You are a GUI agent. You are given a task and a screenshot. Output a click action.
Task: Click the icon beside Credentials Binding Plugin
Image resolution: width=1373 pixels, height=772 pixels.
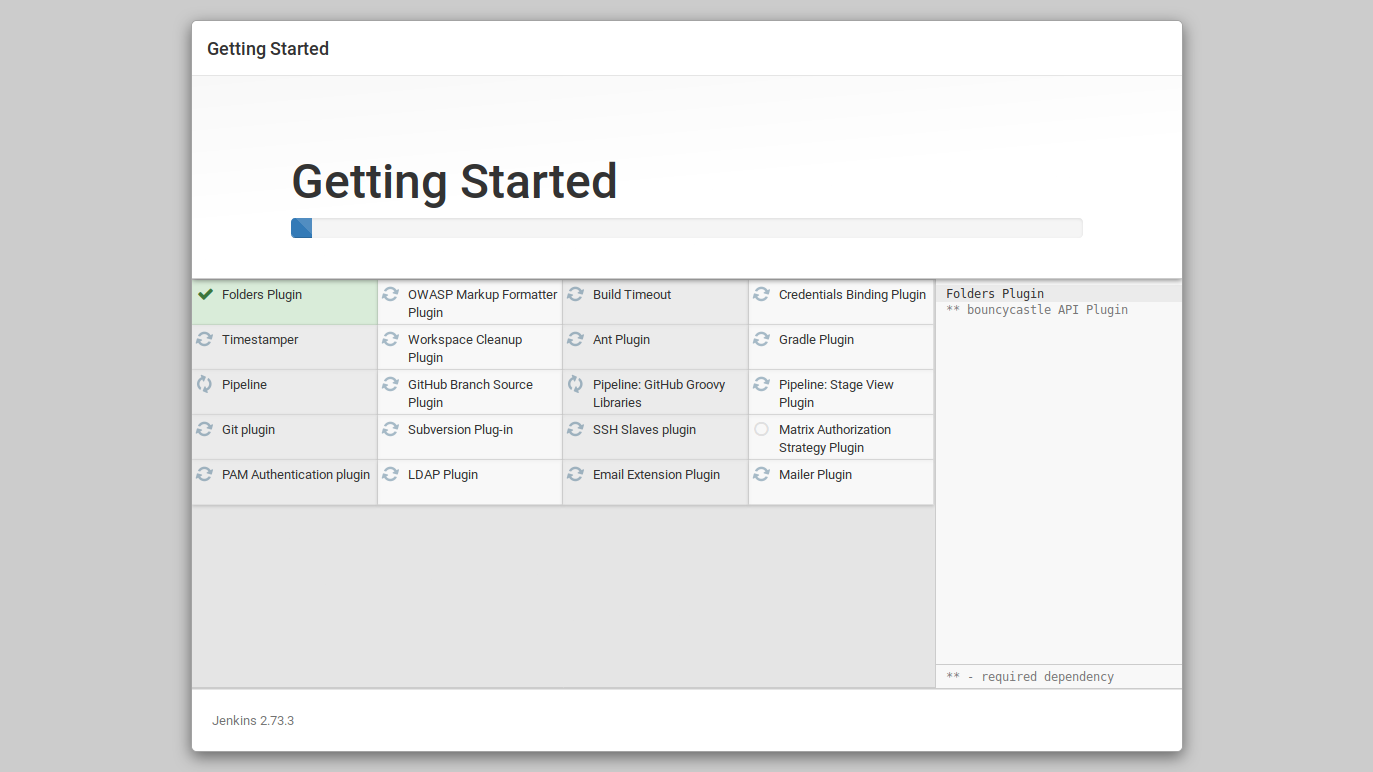coord(761,294)
